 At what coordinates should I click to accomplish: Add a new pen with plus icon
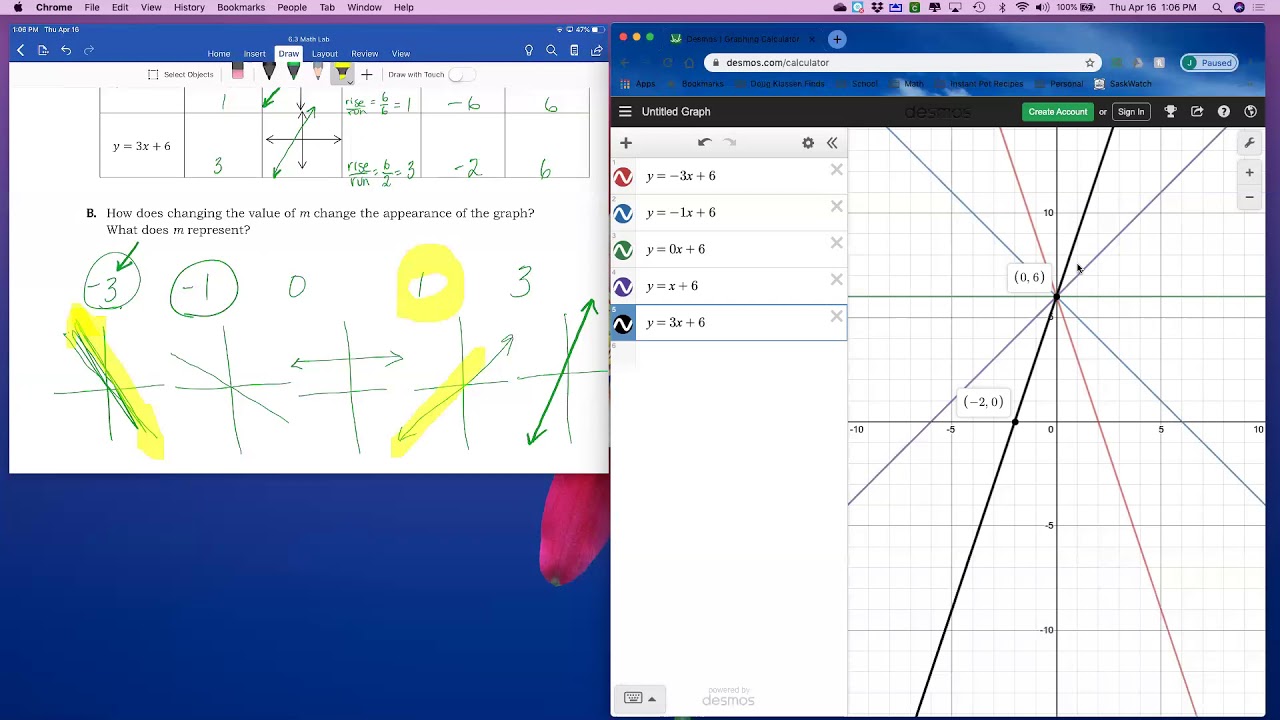(367, 74)
